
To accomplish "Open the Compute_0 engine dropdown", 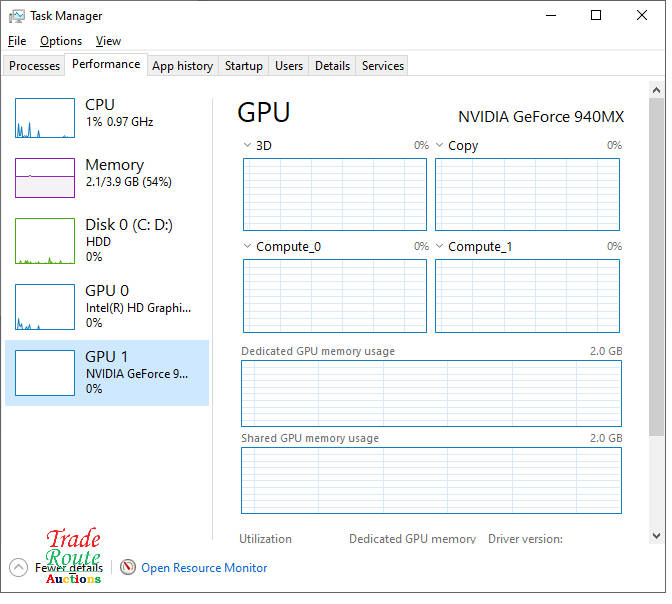I will tap(248, 247).
